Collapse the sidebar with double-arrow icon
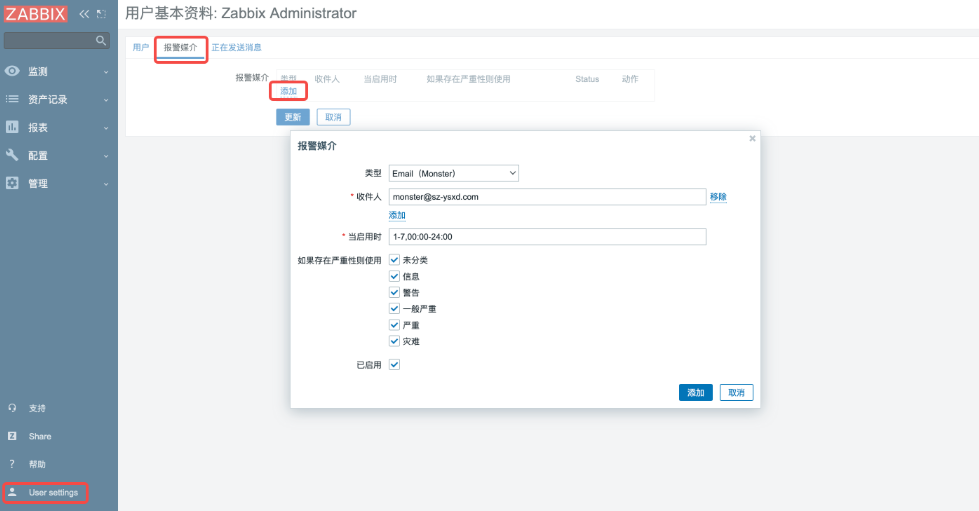Image resolution: width=979 pixels, height=511 pixels. [x=84, y=14]
